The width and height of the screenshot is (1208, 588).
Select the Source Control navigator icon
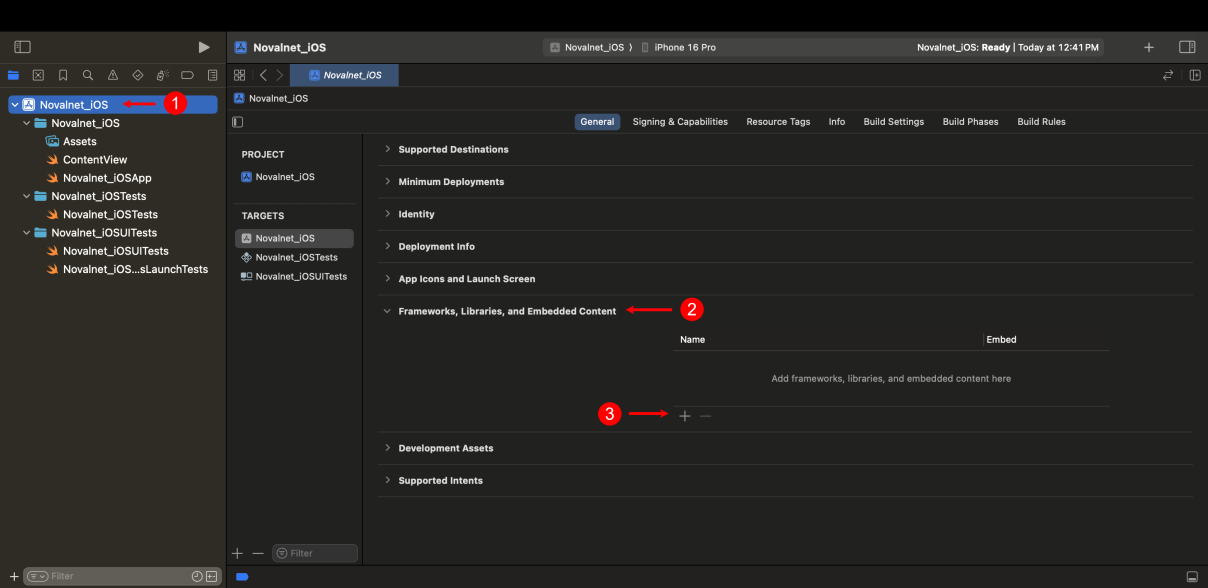pyautogui.click(x=38, y=75)
